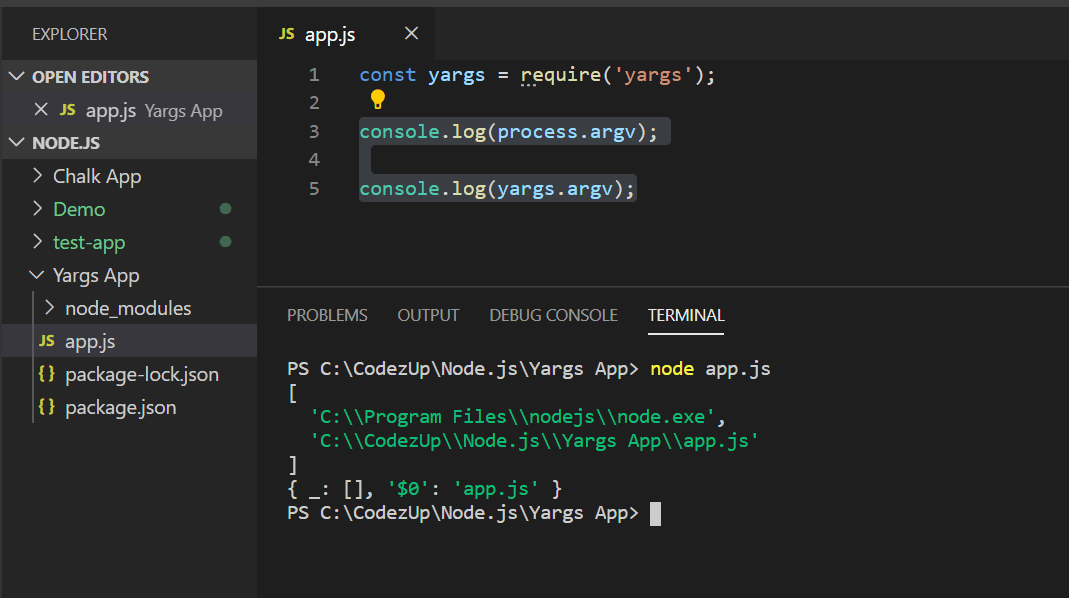Click the package-lock.json braces icon
Viewport: 1069px width, 598px height.
point(46,374)
